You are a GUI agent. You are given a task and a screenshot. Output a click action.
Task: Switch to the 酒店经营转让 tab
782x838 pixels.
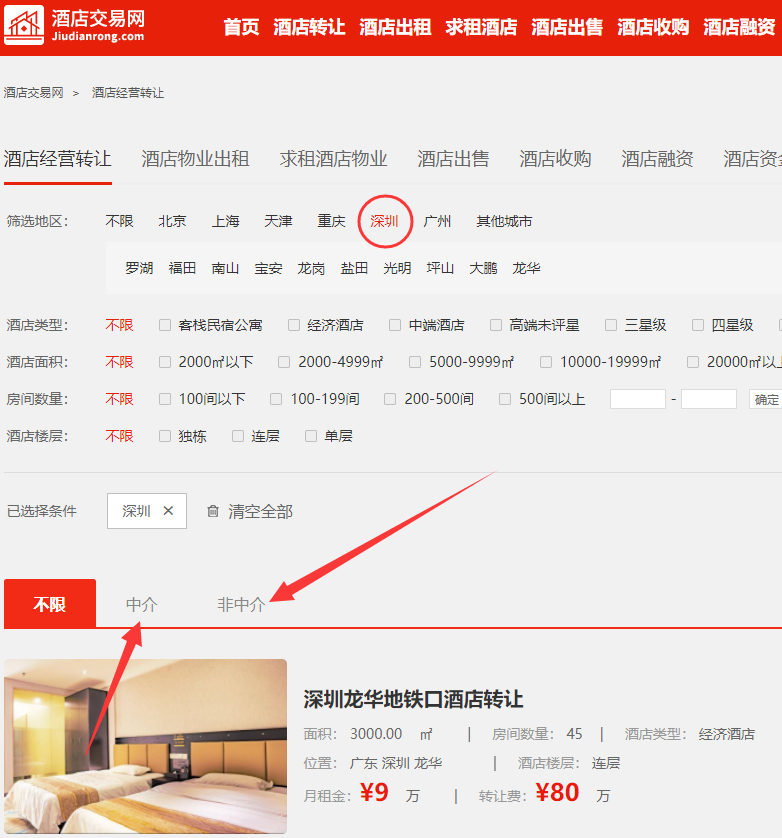point(58,159)
